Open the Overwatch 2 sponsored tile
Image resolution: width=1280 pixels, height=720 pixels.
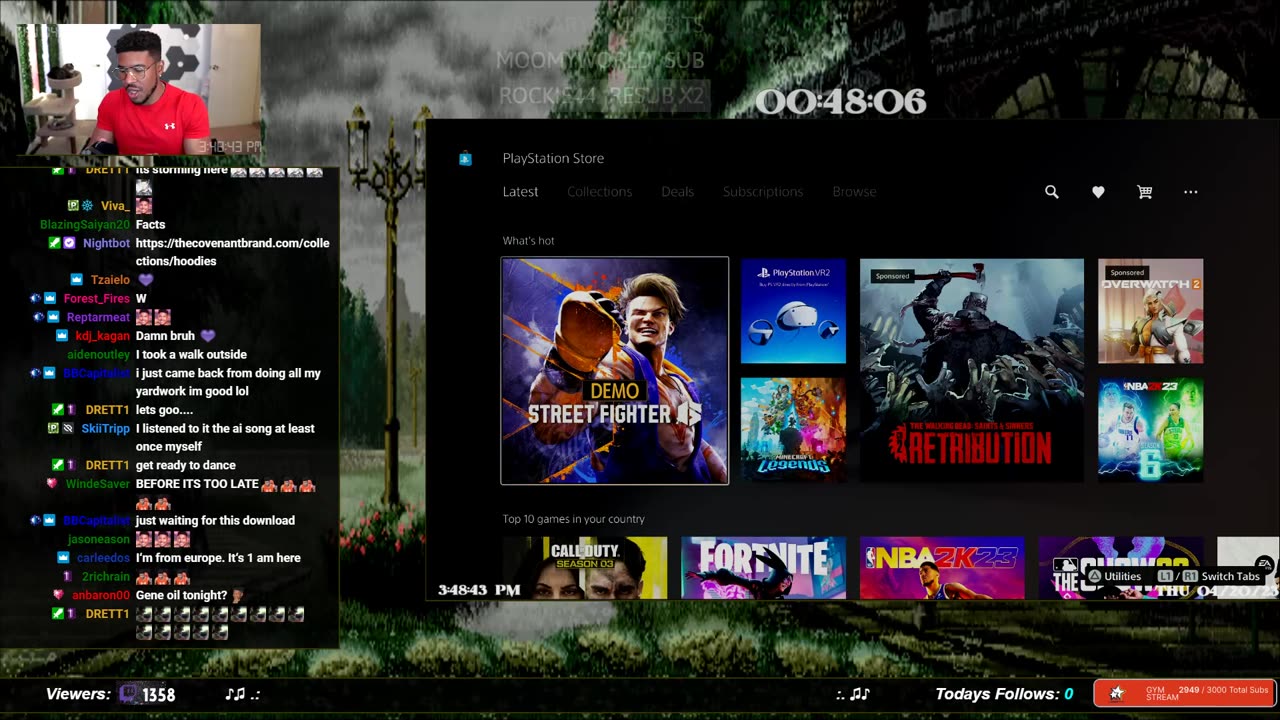[x=1150, y=311]
